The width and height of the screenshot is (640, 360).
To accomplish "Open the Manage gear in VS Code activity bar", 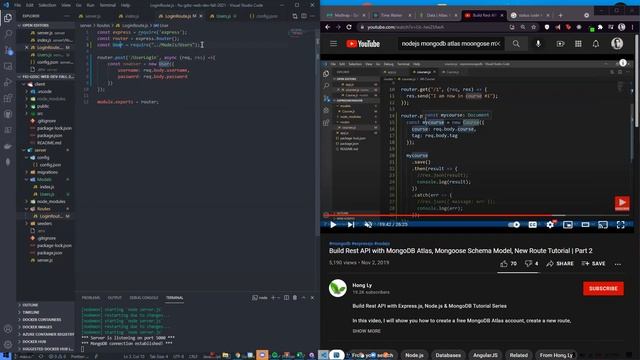I will [8, 345].
